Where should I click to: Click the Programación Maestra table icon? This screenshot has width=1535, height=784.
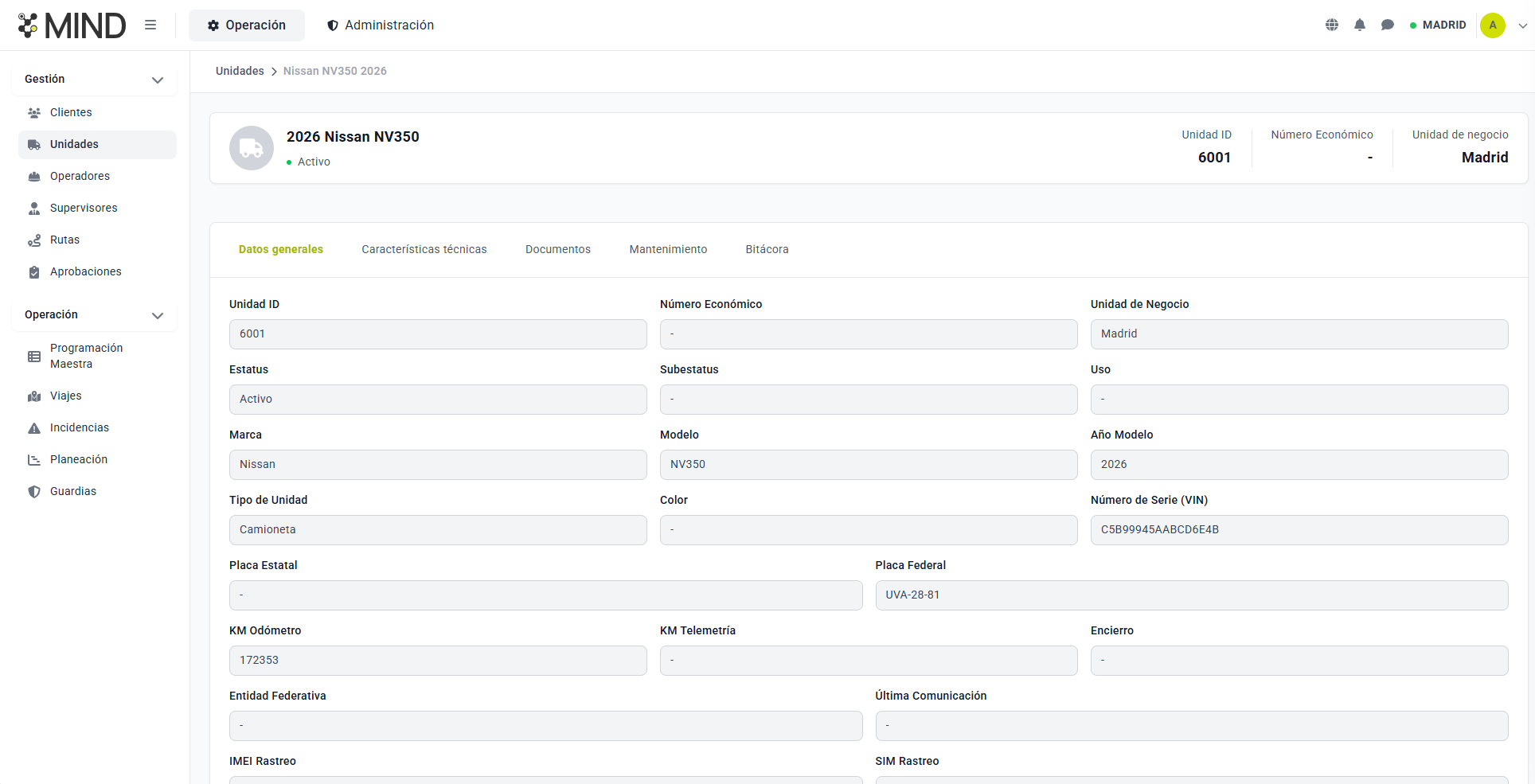point(34,356)
